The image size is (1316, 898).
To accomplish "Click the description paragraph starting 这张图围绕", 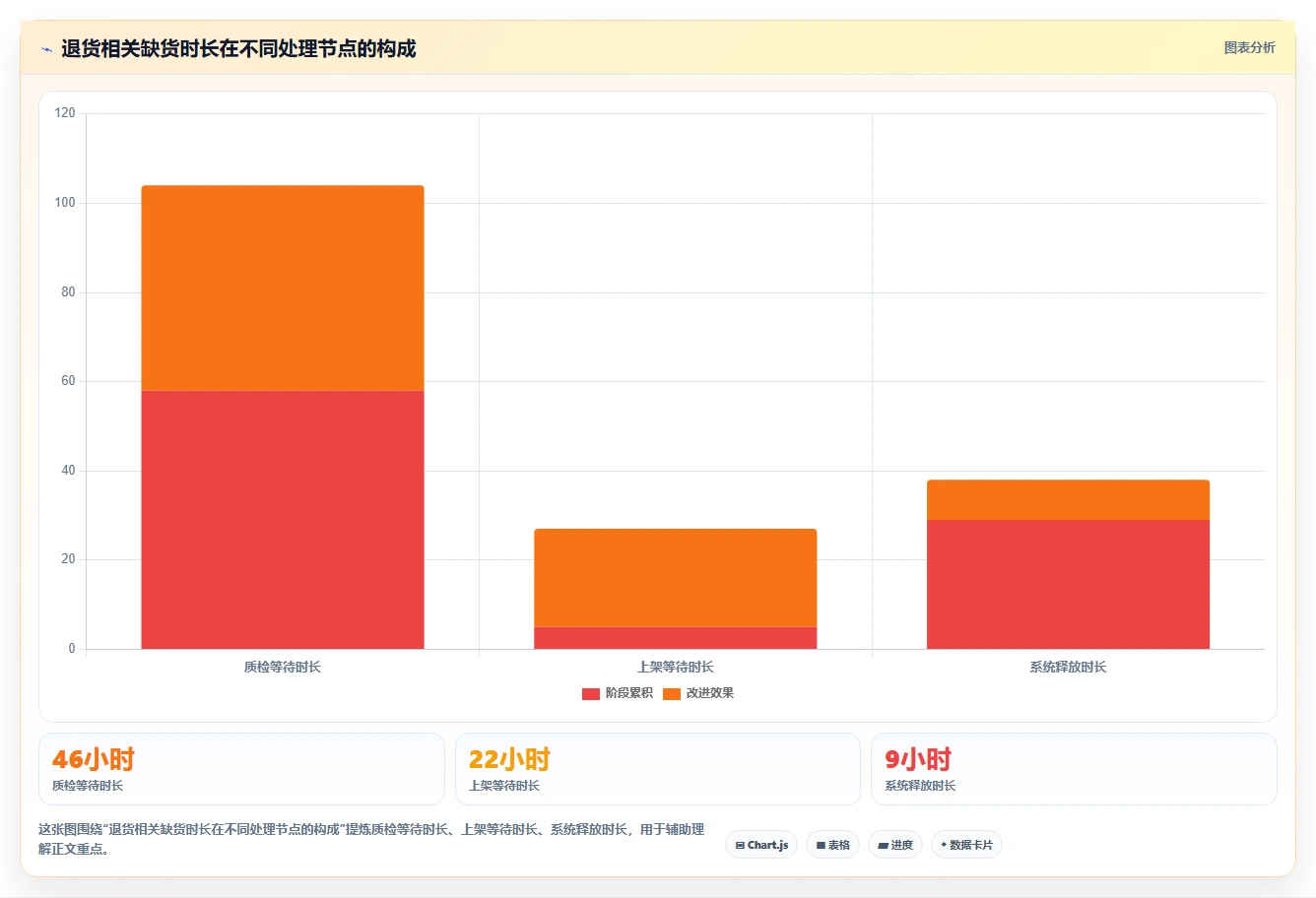I will [371, 839].
